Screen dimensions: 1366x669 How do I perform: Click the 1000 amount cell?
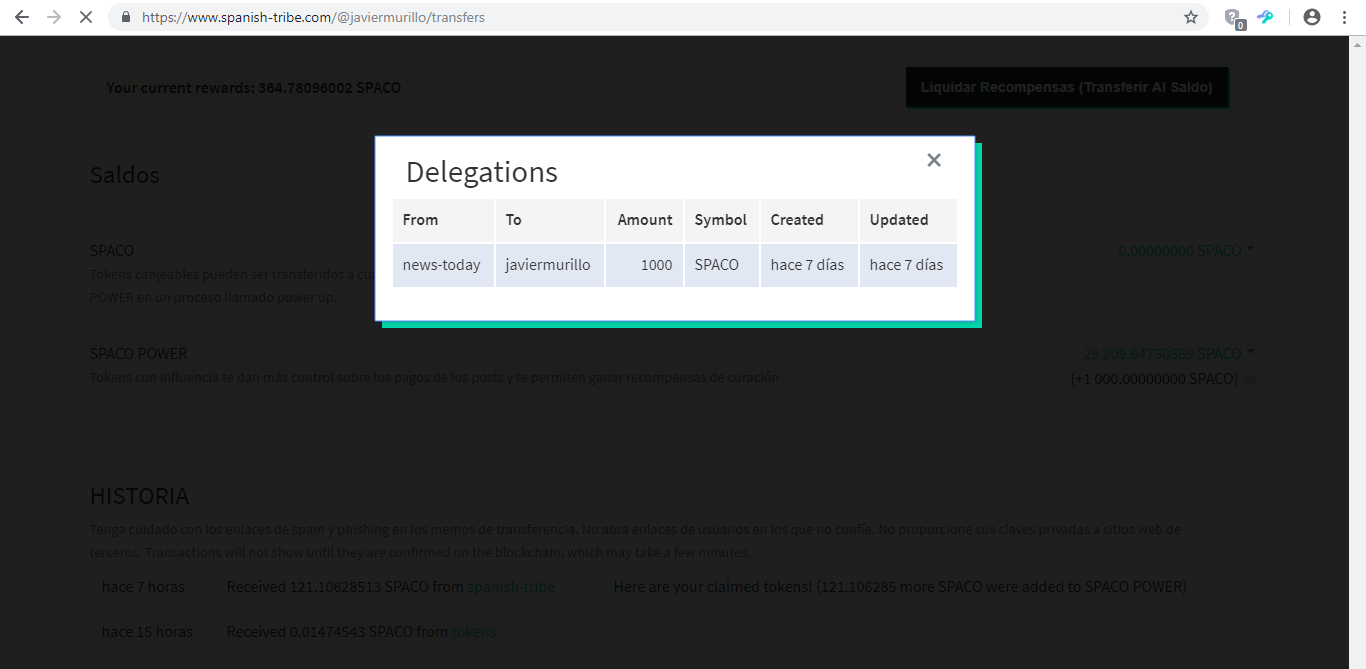click(645, 265)
